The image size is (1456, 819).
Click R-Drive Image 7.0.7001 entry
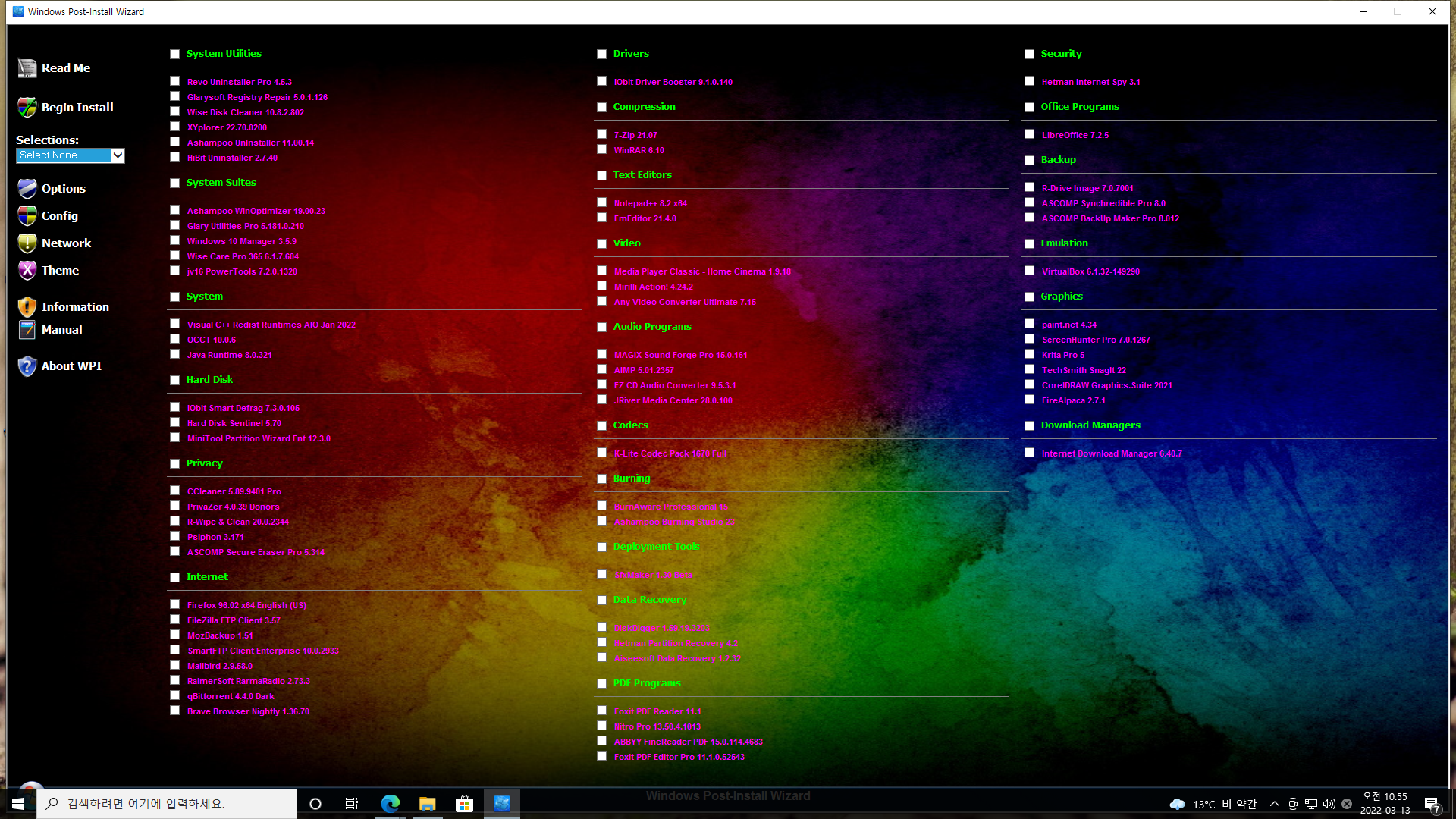pyautogui.click(x=1087, y=188)
